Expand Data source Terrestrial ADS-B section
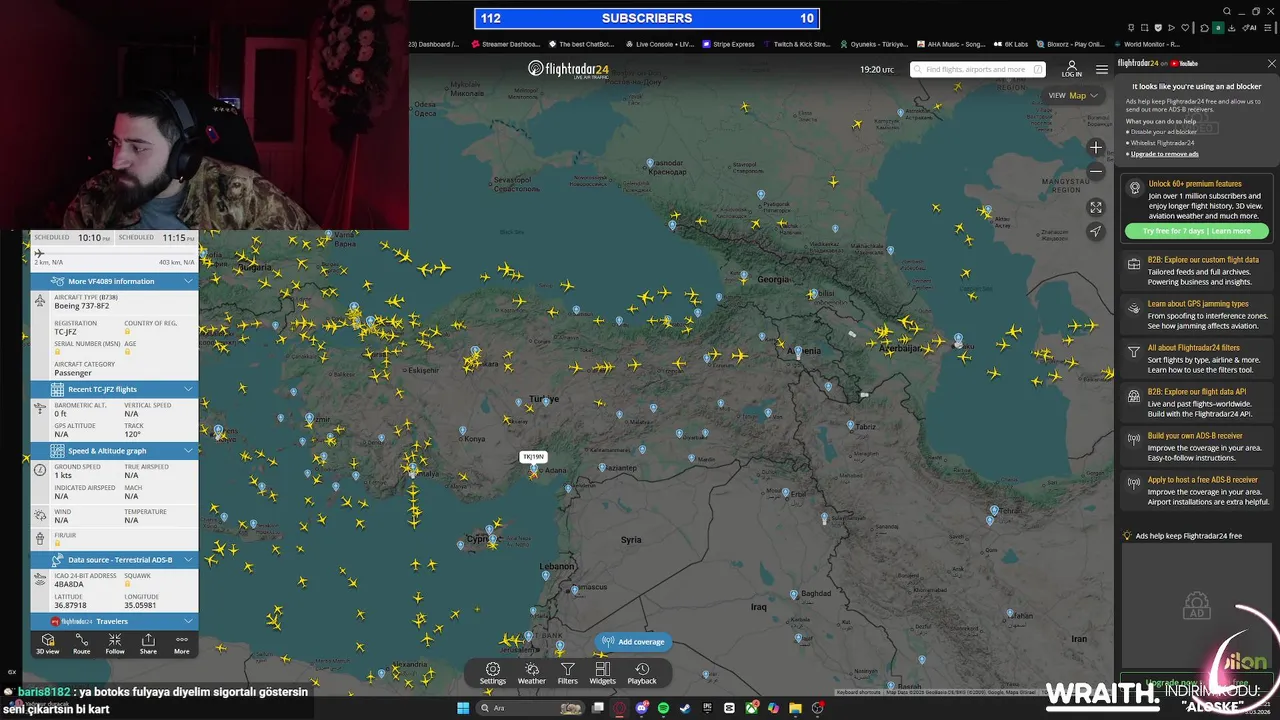This screenshot has width=1280, height=720. (114, 560)
